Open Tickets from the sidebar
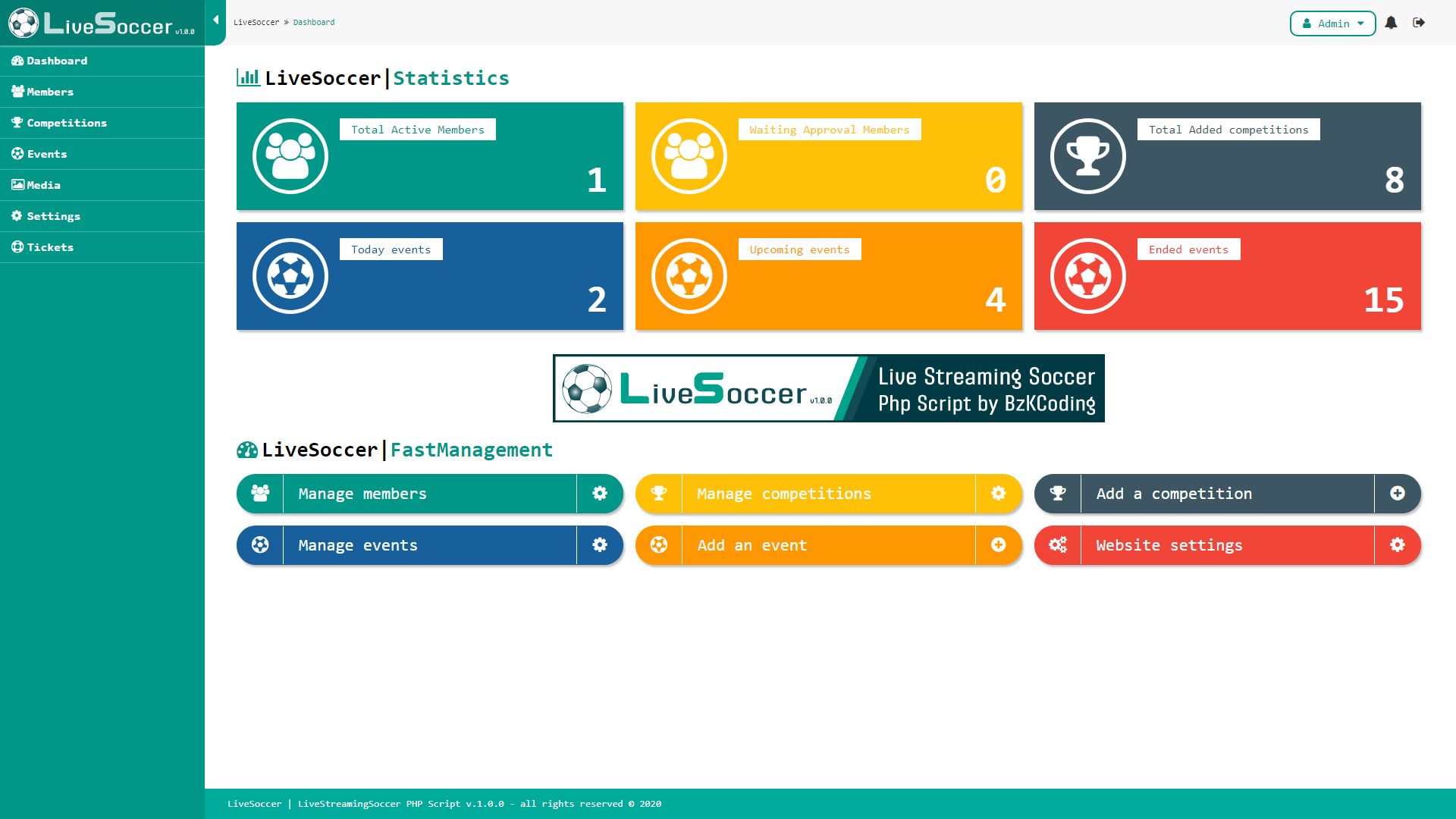Screen dimensions: 1456x819 [50, 247]
